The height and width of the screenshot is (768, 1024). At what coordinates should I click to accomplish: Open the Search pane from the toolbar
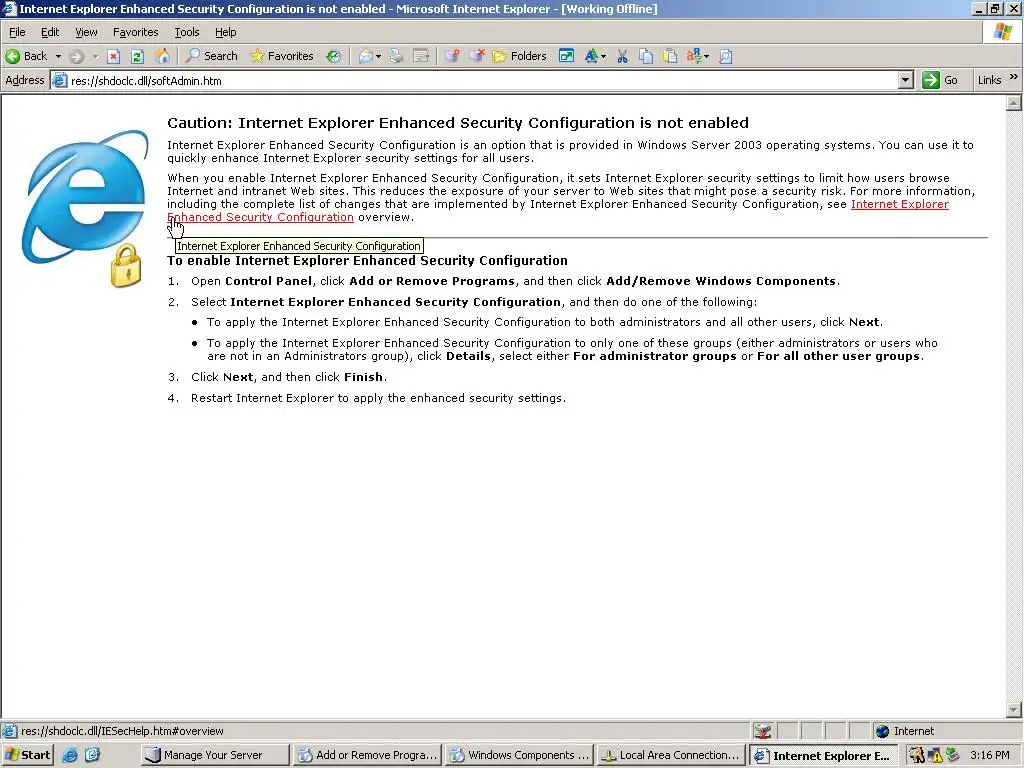211,56
